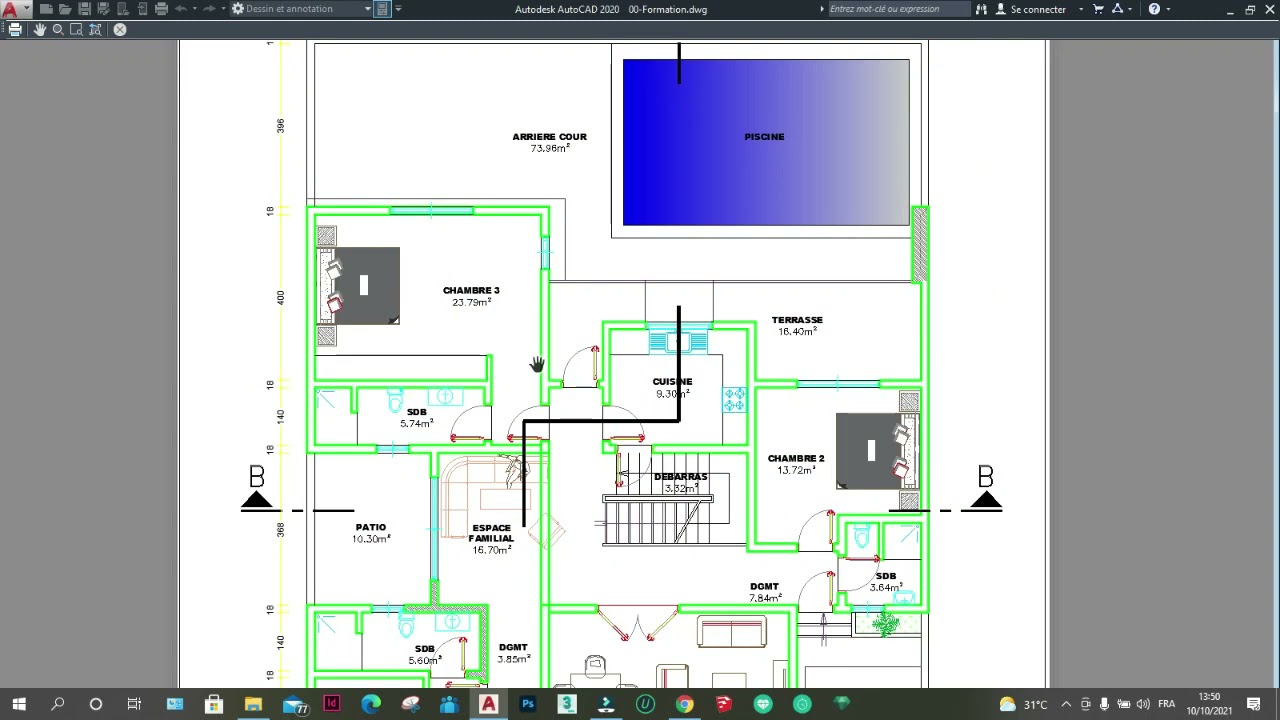Select the Zoom magnifier tool
The height and width of the screenshot is (720, 1280).
pos(58,30)
